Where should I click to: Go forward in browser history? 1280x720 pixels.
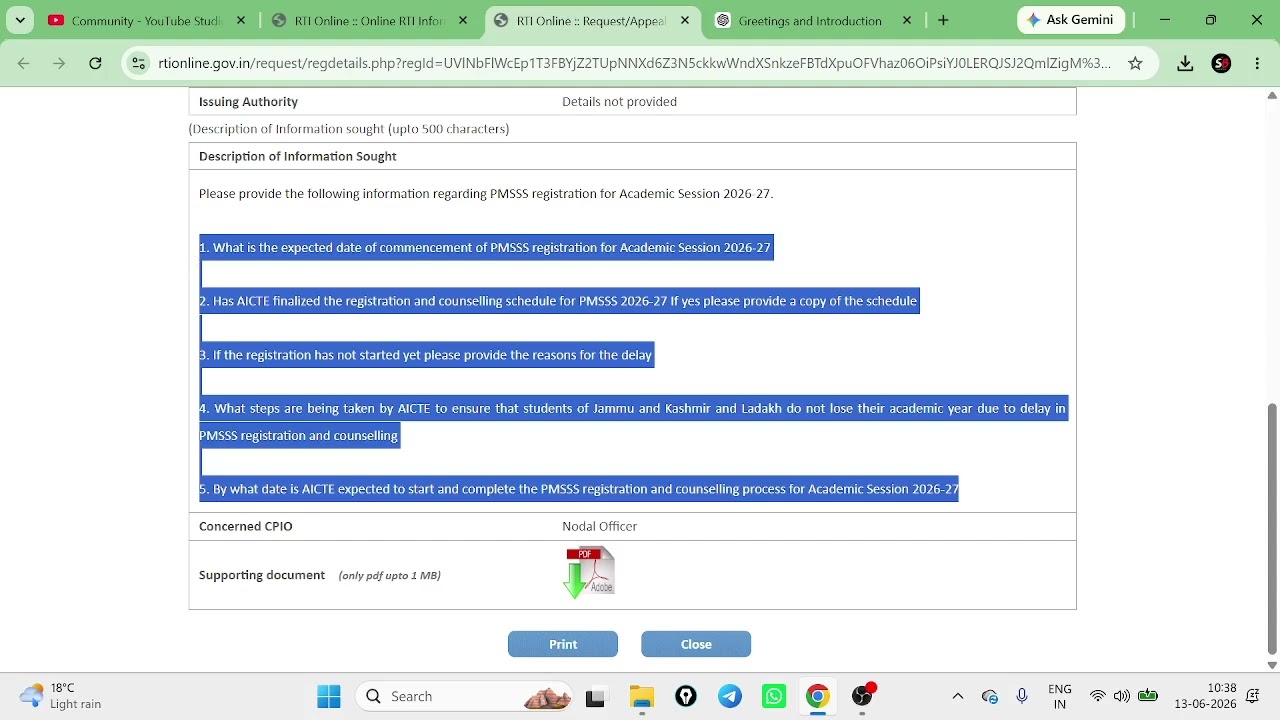[x=60, y=63]
